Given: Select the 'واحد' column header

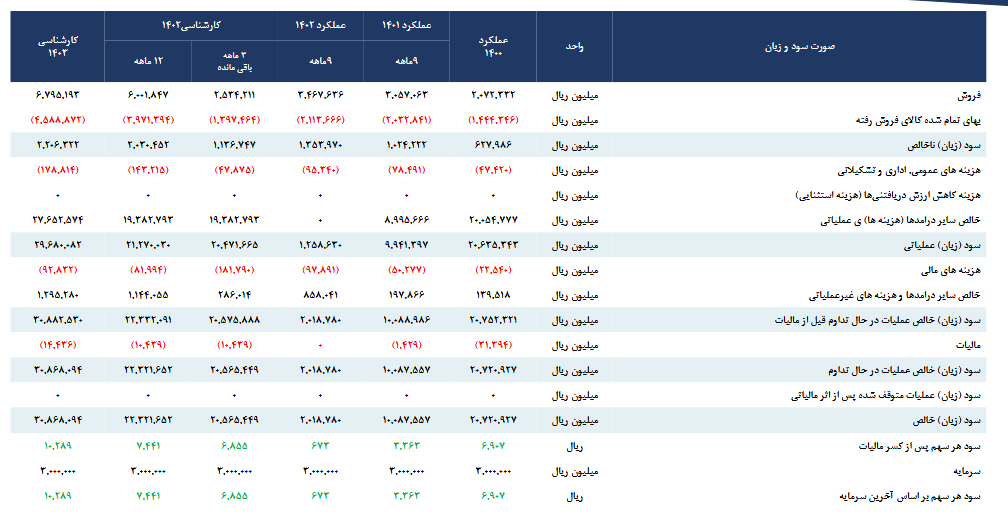Looking at the screenshot, I should 575,46.
